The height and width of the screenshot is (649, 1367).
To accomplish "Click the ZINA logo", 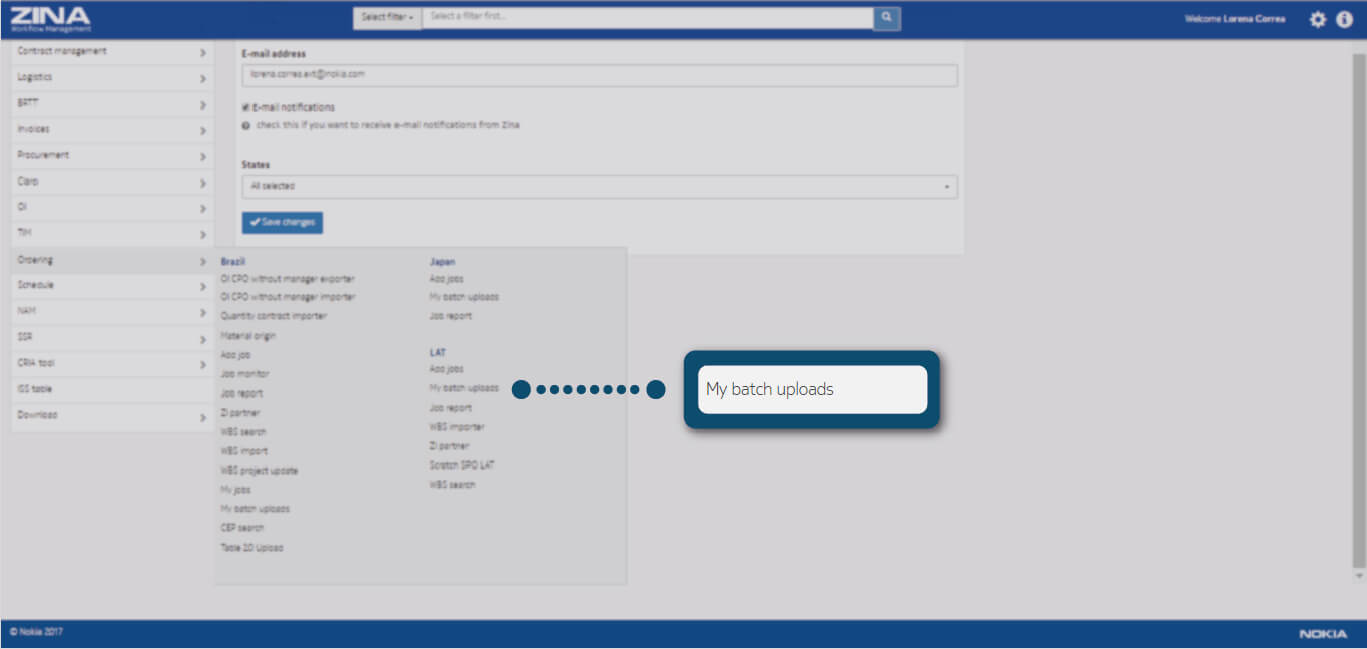I will (x=51, y=18).
